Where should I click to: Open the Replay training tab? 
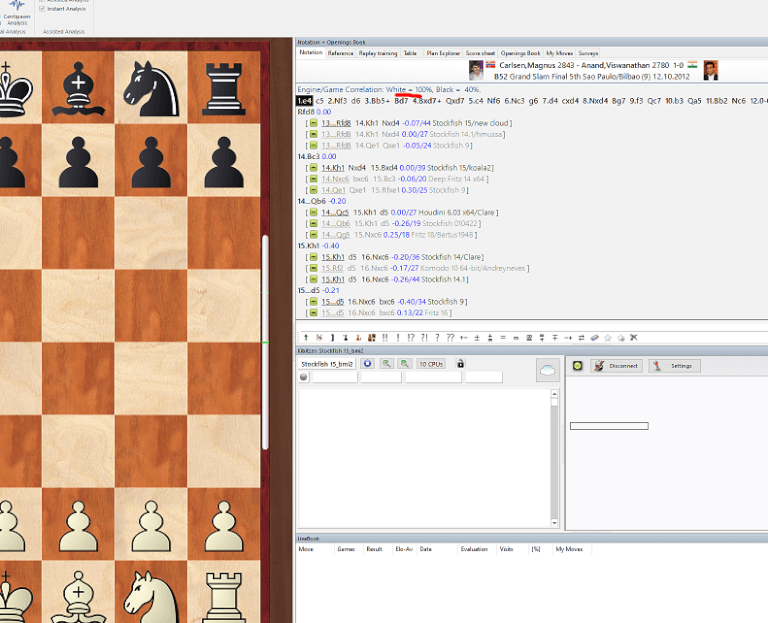pyautogui.click(x=378, y=53)
